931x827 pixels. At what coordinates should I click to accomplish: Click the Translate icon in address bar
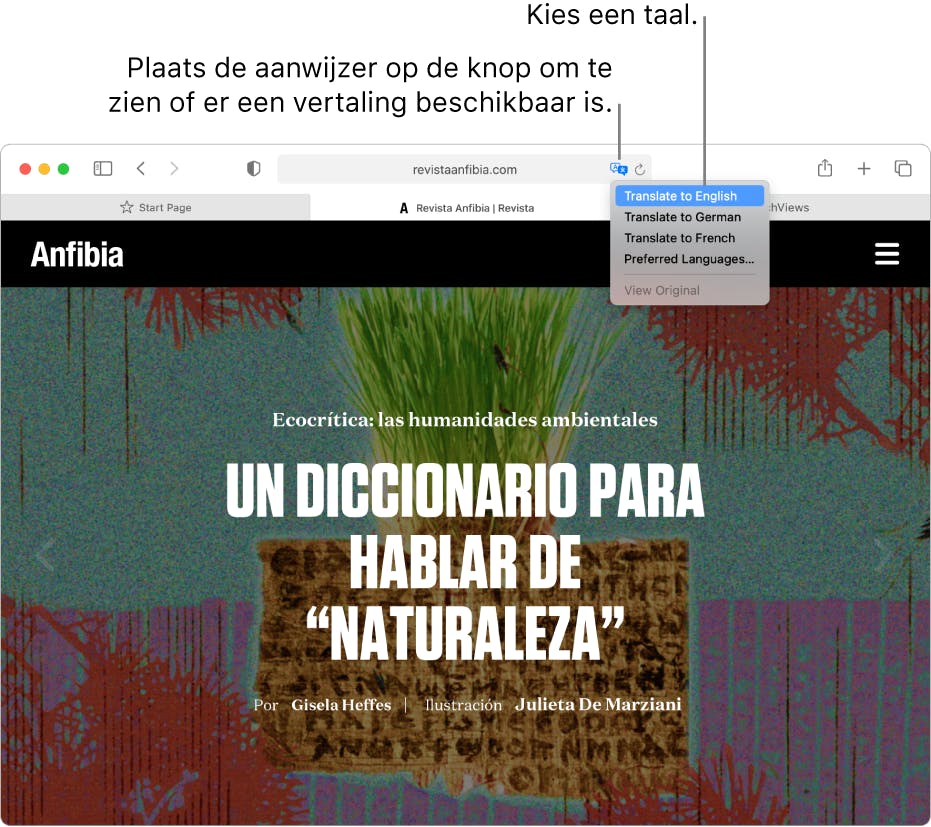coord(618,169)
